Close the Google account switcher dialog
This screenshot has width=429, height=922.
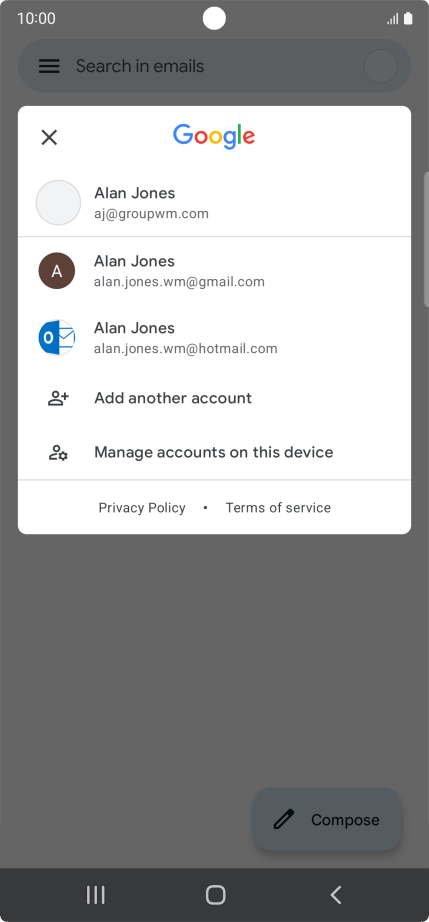coord(49,138)
